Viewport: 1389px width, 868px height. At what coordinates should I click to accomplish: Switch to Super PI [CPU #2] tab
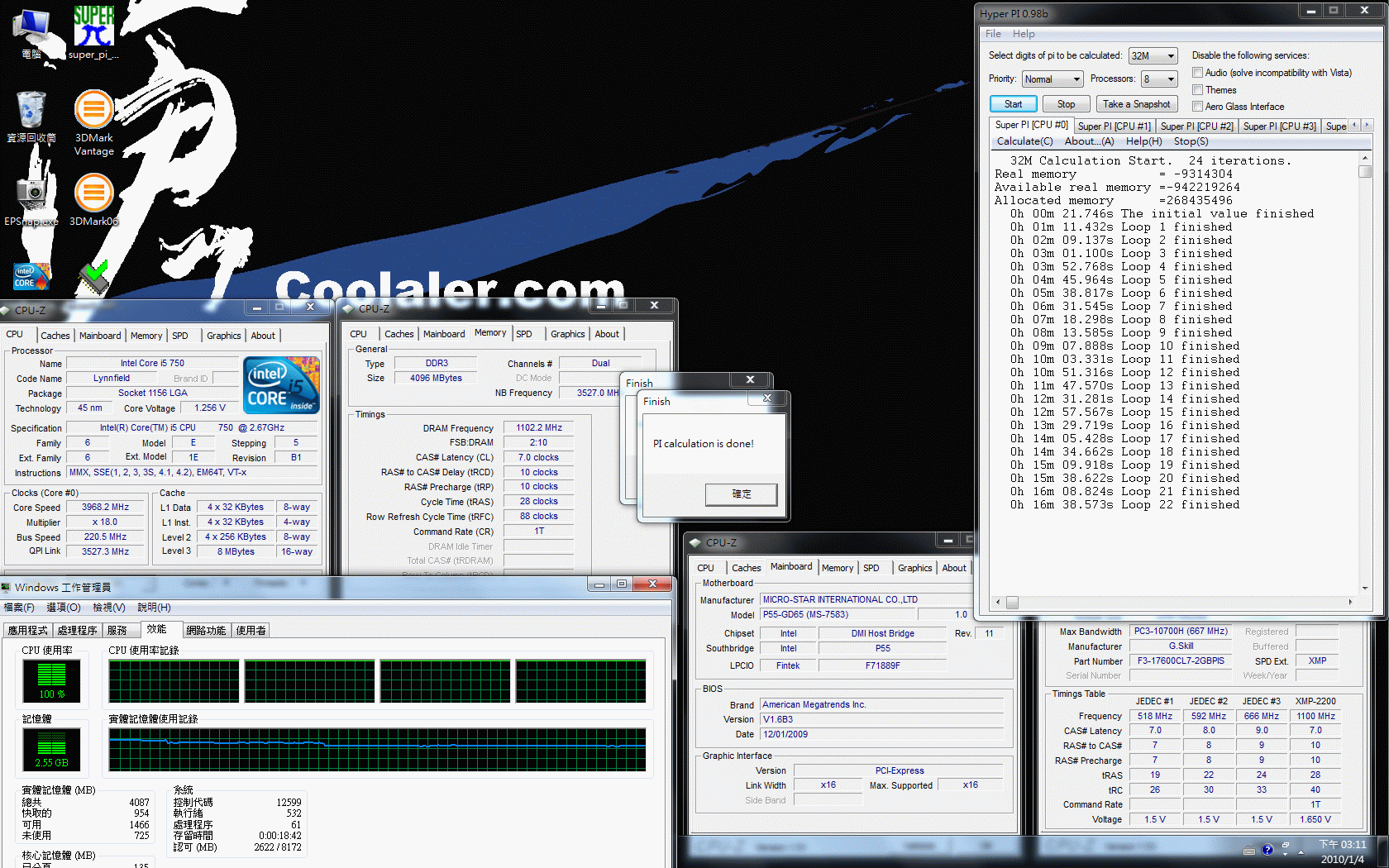pyautogui.click(x=1196, y=126)
